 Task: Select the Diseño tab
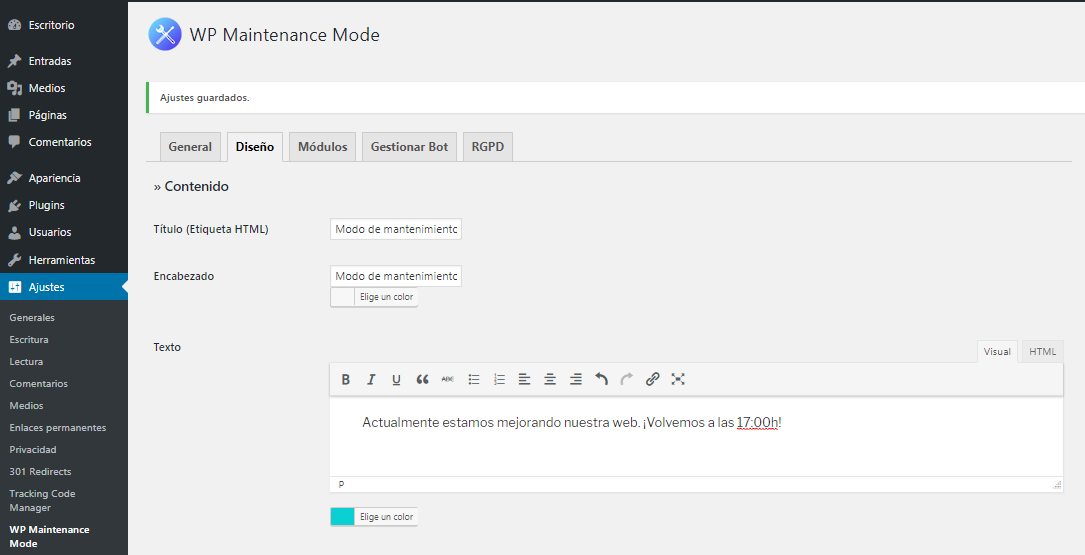click(x=255, y=147)
